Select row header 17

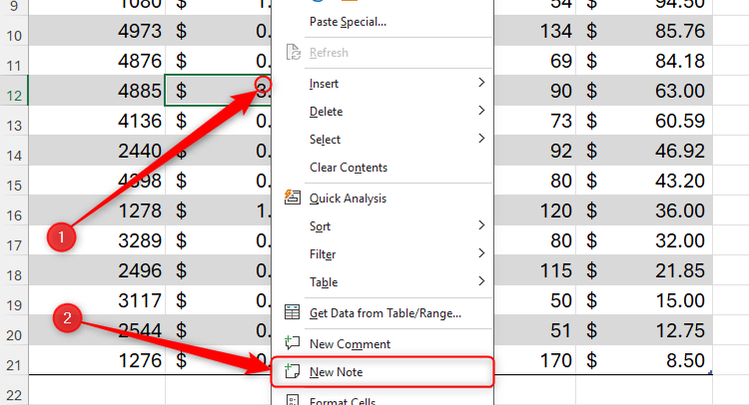[14, 240]
